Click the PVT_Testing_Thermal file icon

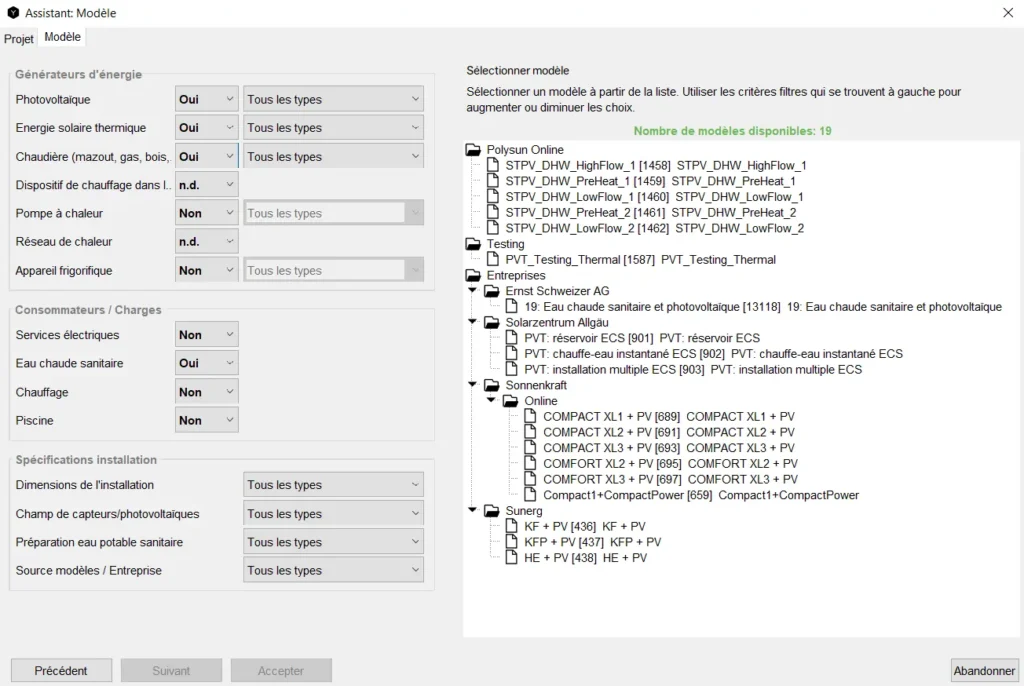[x=493, y=260]
